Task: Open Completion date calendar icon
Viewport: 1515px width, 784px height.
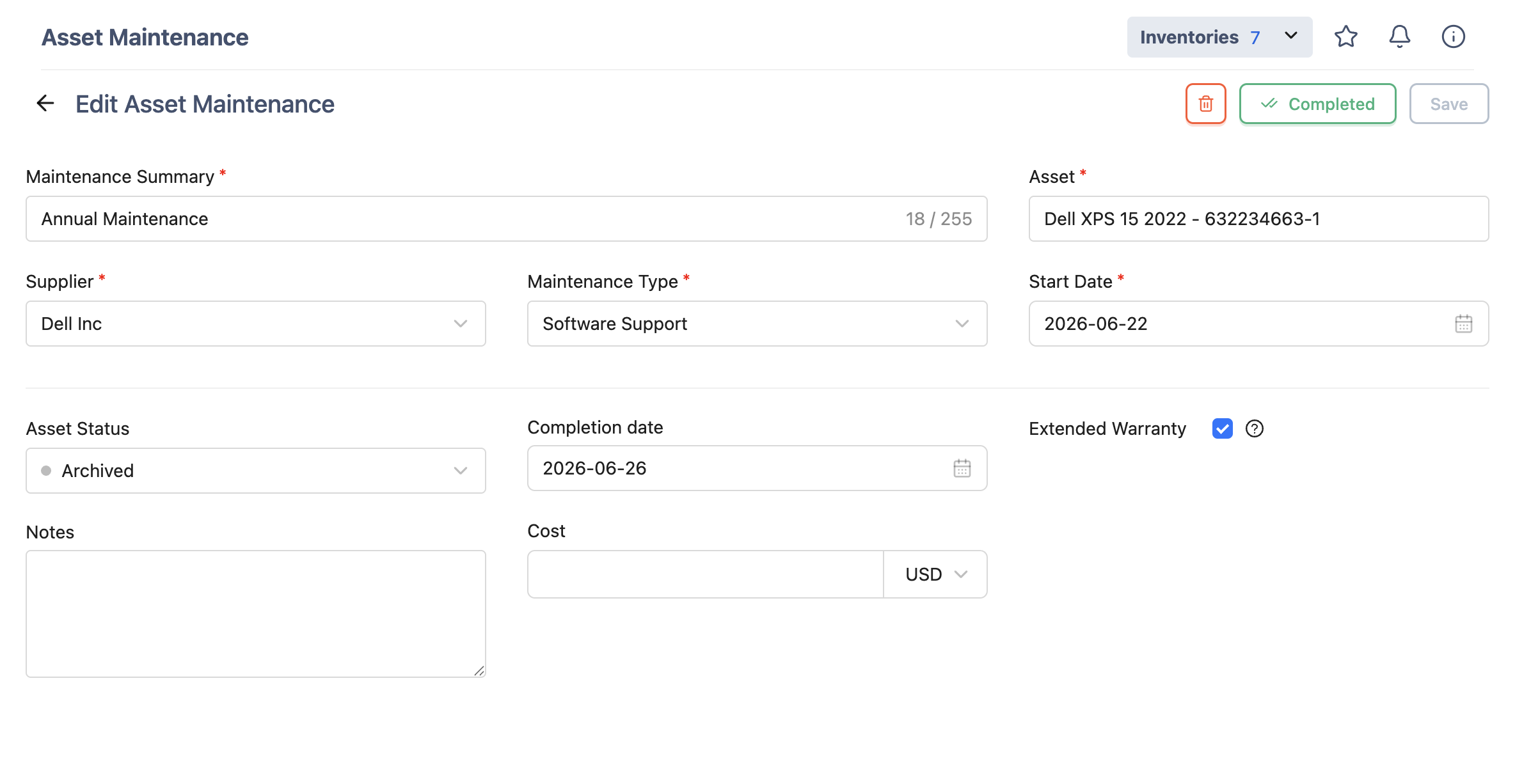Action: [962, 468]
